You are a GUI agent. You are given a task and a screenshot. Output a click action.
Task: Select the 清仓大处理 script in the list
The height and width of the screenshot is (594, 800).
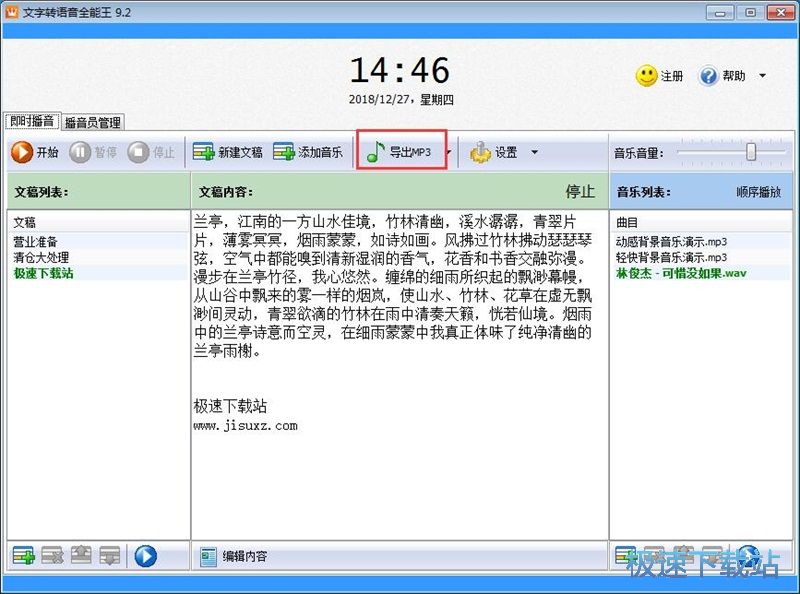pyautogui.click(x=98, y=257)
